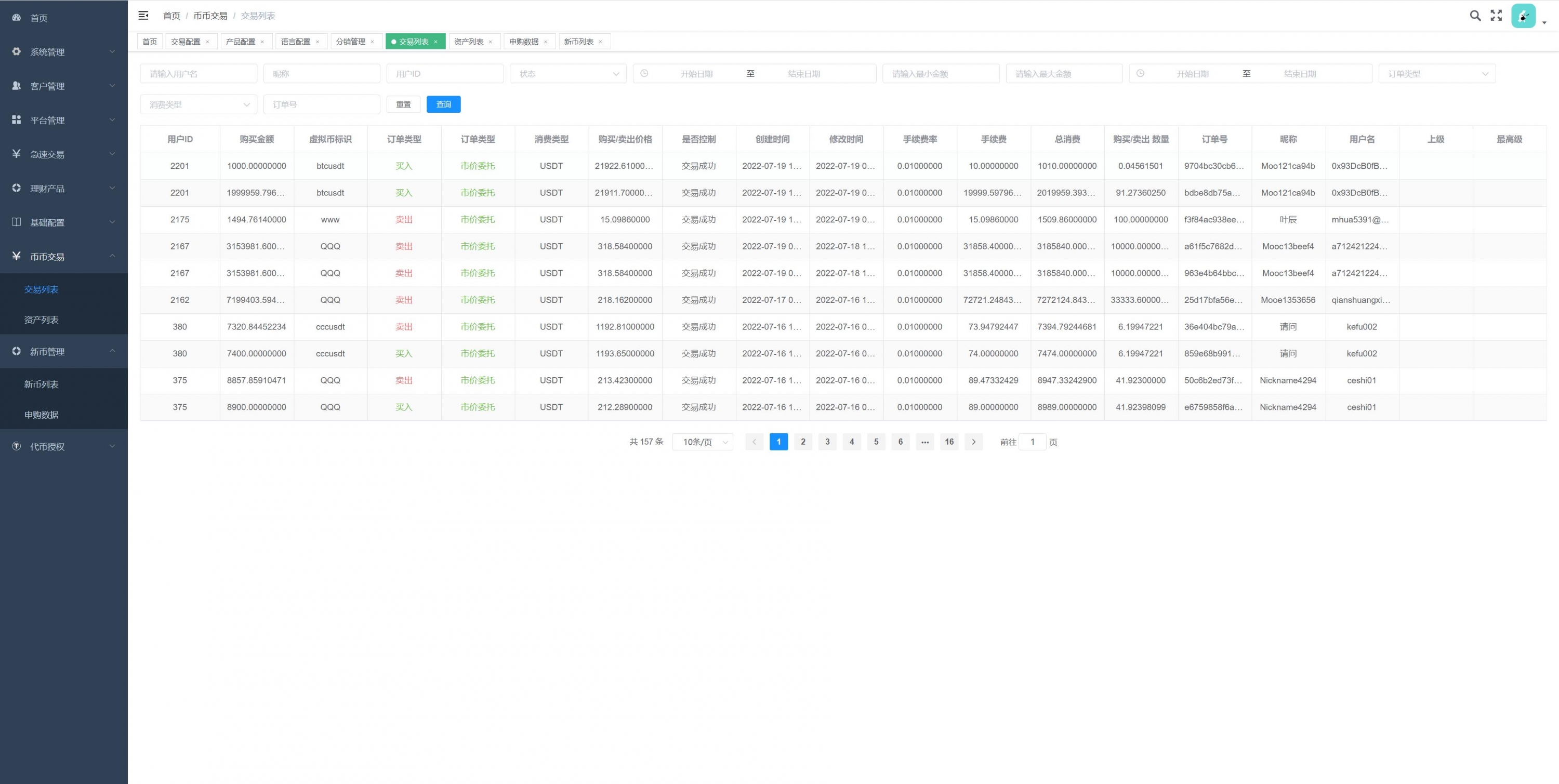1559x784 pixels.
Task: Go to page 16
Action: [x=948, y=442]
